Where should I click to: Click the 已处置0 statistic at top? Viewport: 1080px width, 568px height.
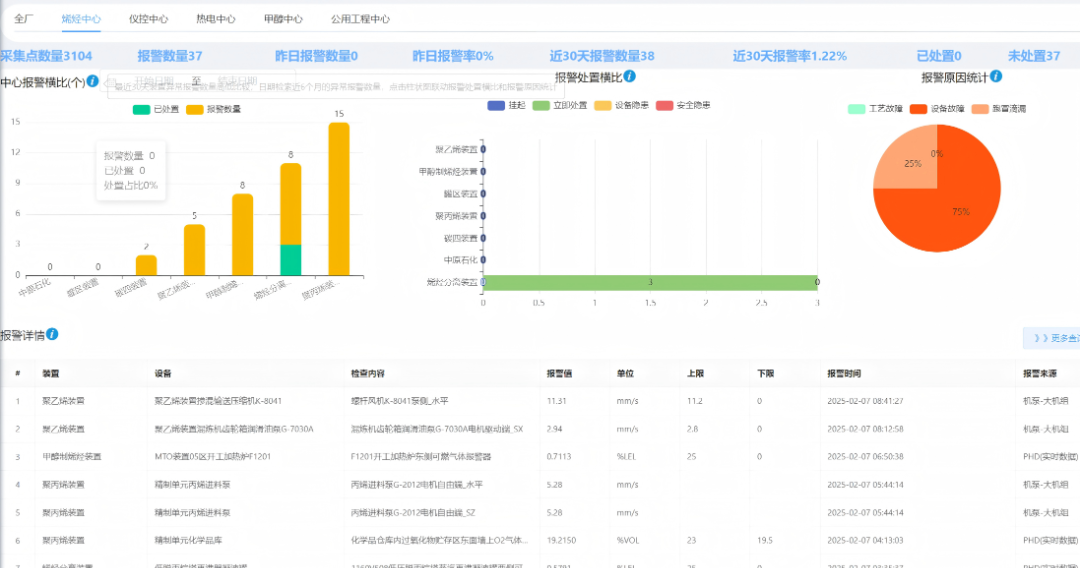(939, 56)
